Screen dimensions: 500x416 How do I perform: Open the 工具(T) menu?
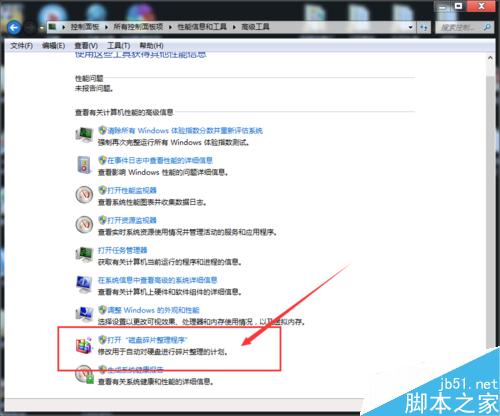[118, 46]
